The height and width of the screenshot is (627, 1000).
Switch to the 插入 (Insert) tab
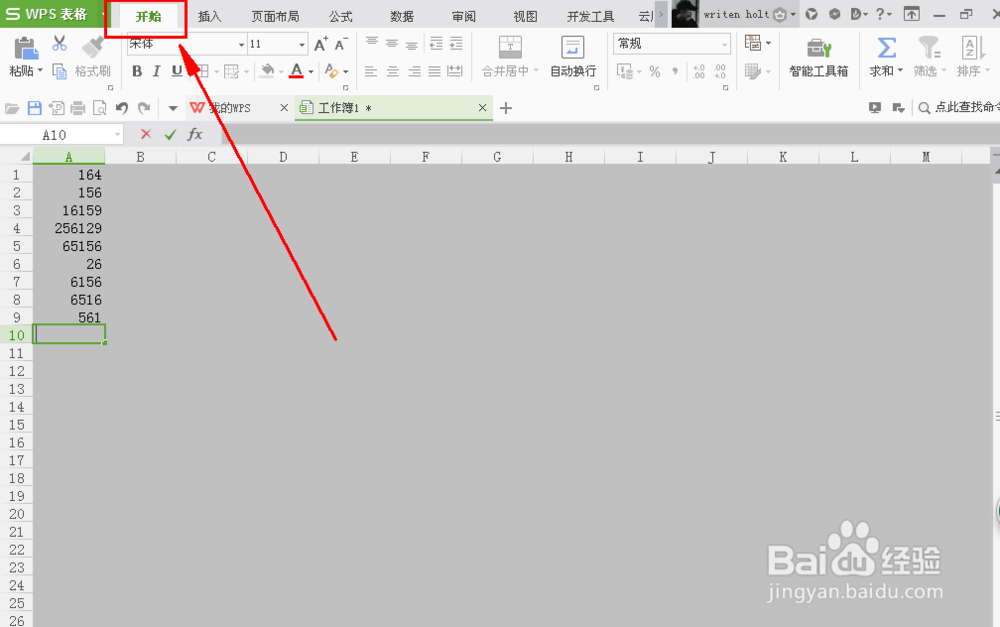pyautogui.click(x=209, y=17)
